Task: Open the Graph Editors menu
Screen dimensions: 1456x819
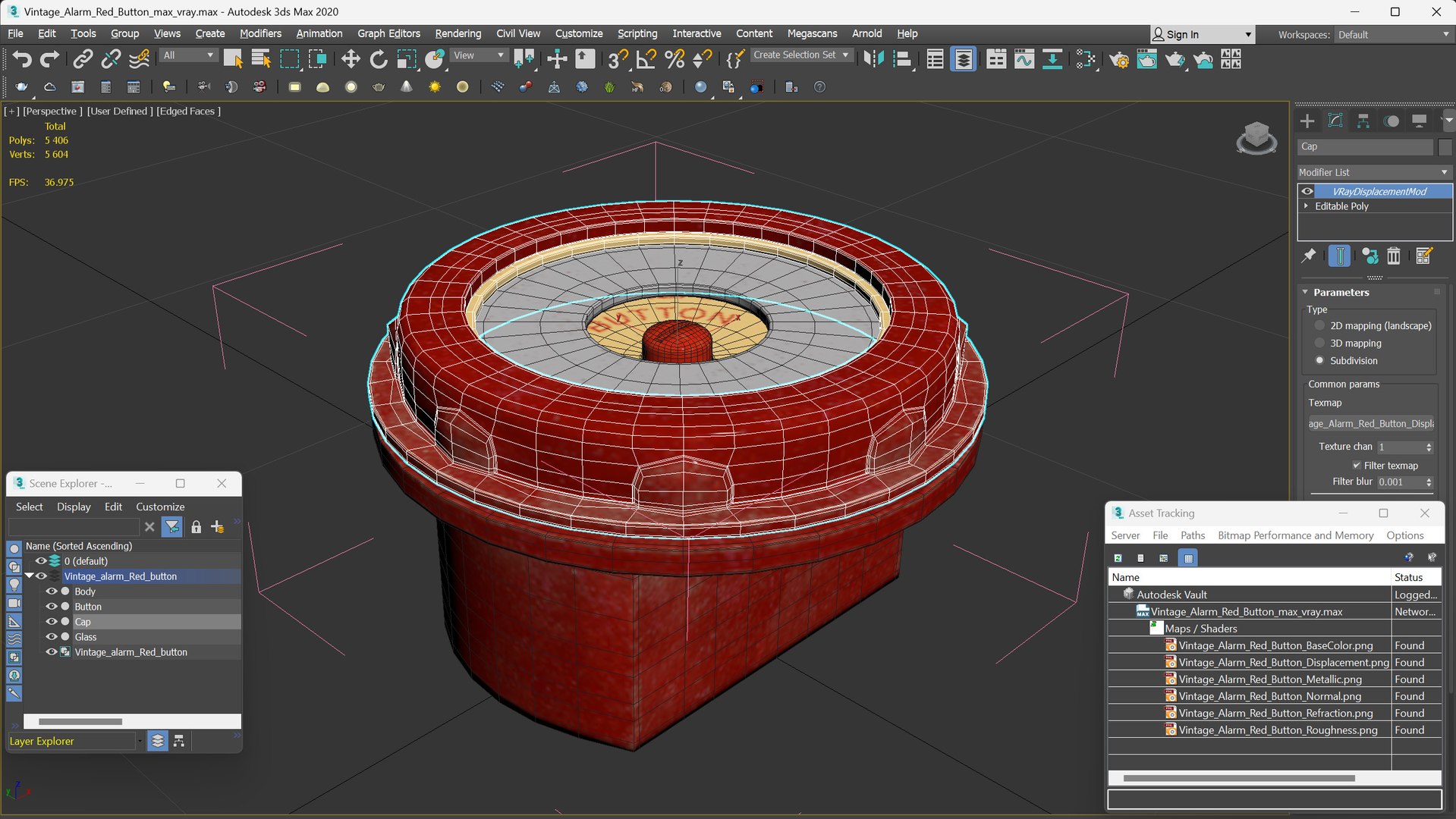Action: click(x=388, y=33)
